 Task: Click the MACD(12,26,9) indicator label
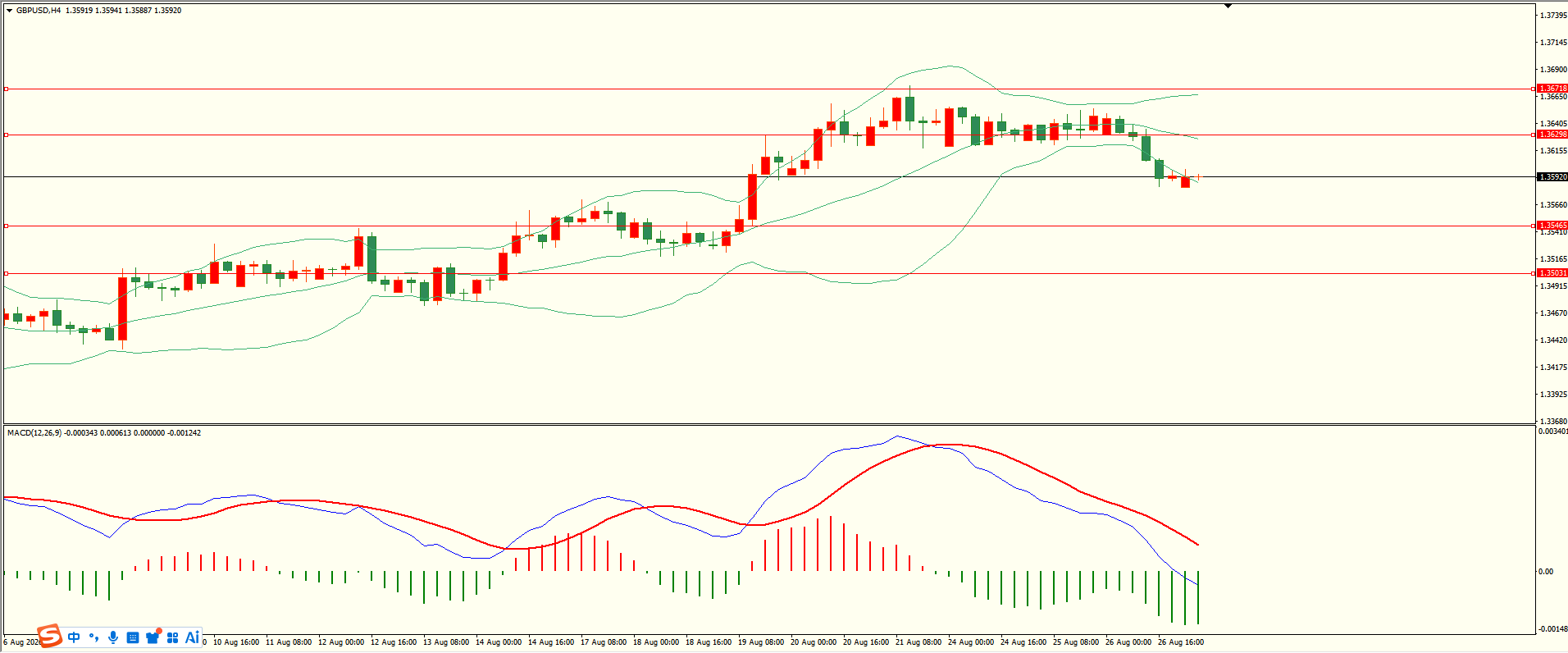click(x=34, y=433)
